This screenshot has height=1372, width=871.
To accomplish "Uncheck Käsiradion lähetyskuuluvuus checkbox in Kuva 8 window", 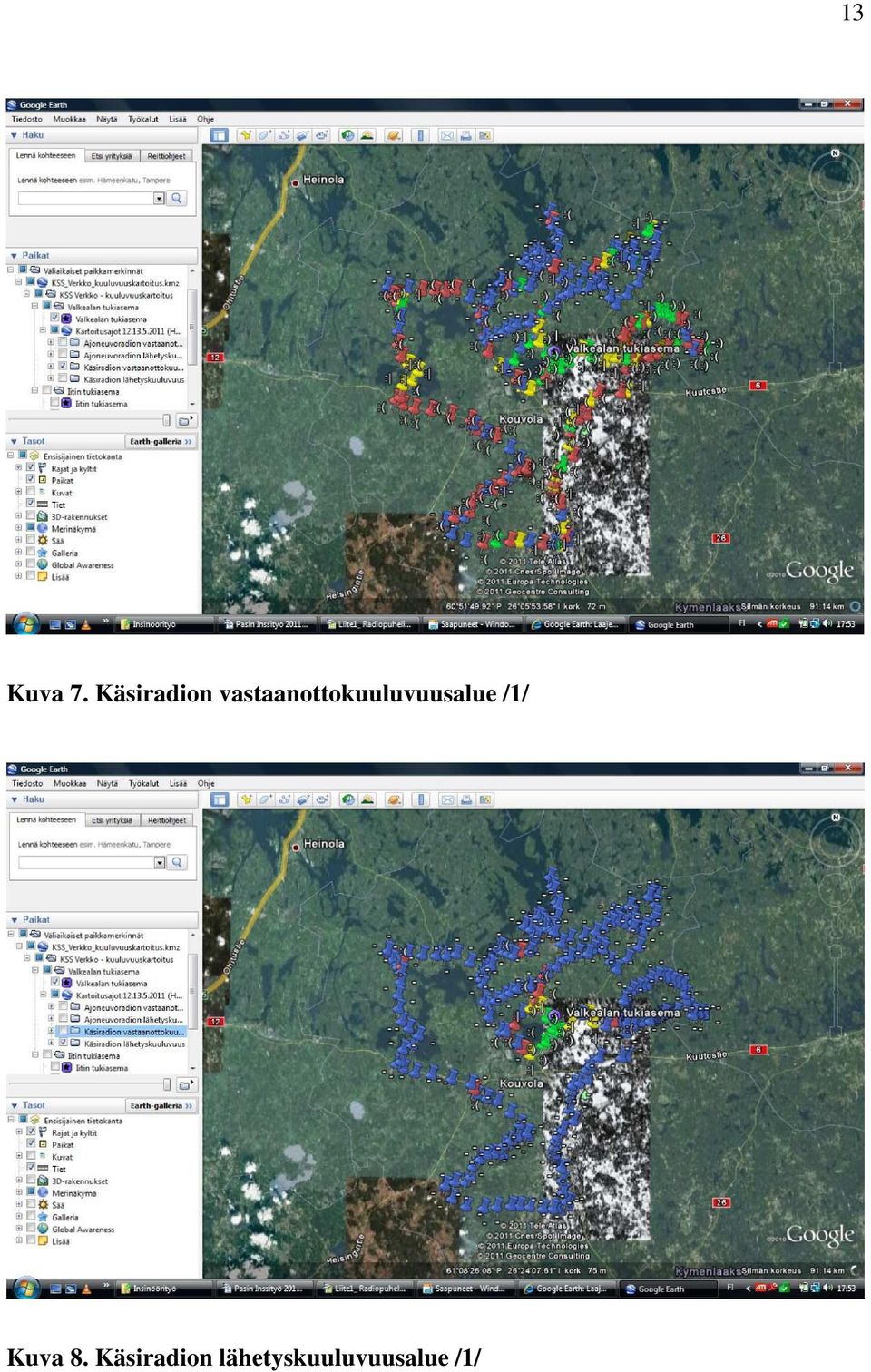I will [x=63, y=1044].
